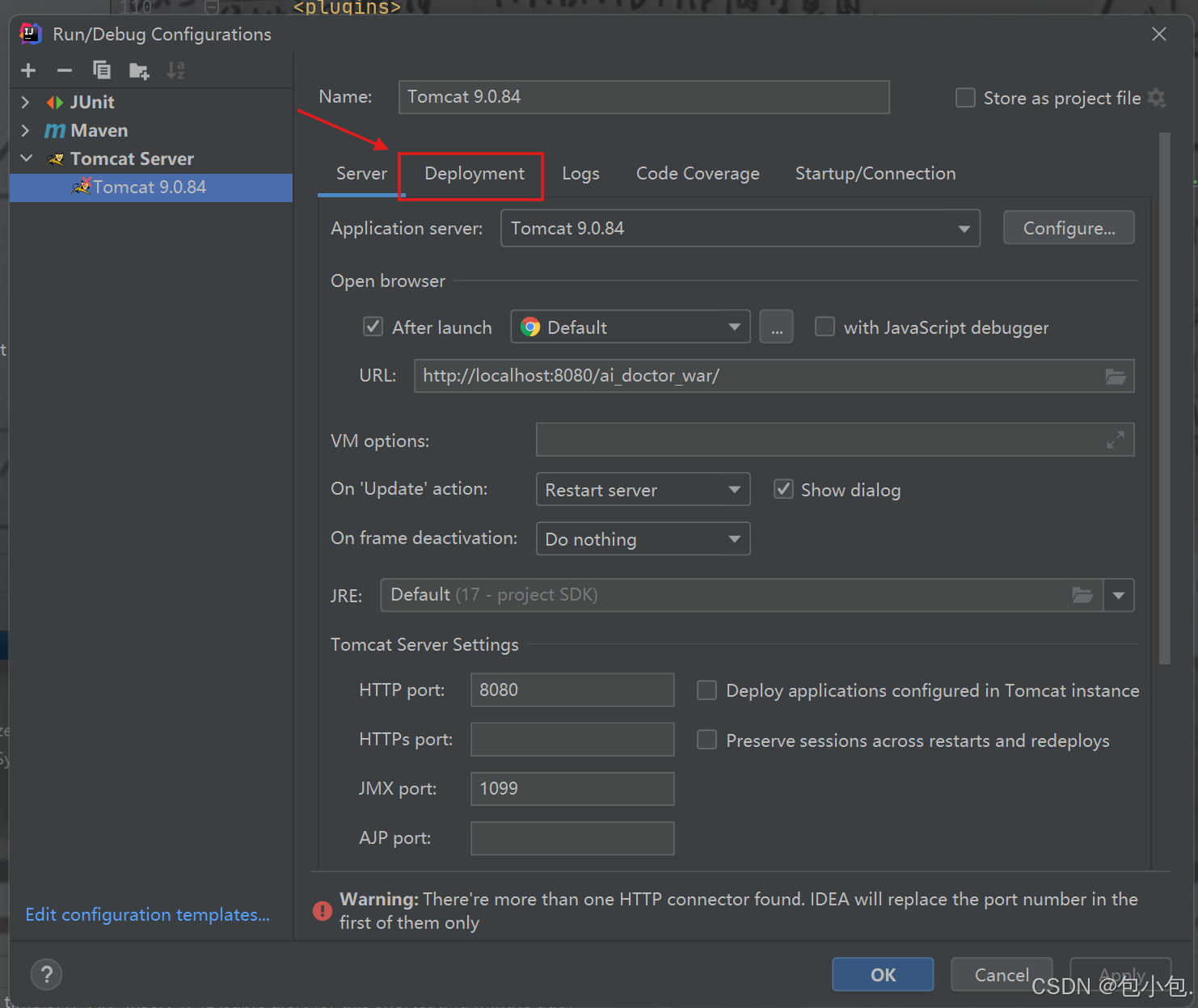Click the Tomcat 9.0.84 item's run icon

point(82,187)
